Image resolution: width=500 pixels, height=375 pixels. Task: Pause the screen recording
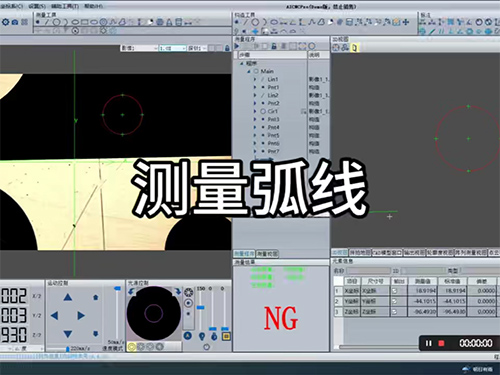coord(429,343)
